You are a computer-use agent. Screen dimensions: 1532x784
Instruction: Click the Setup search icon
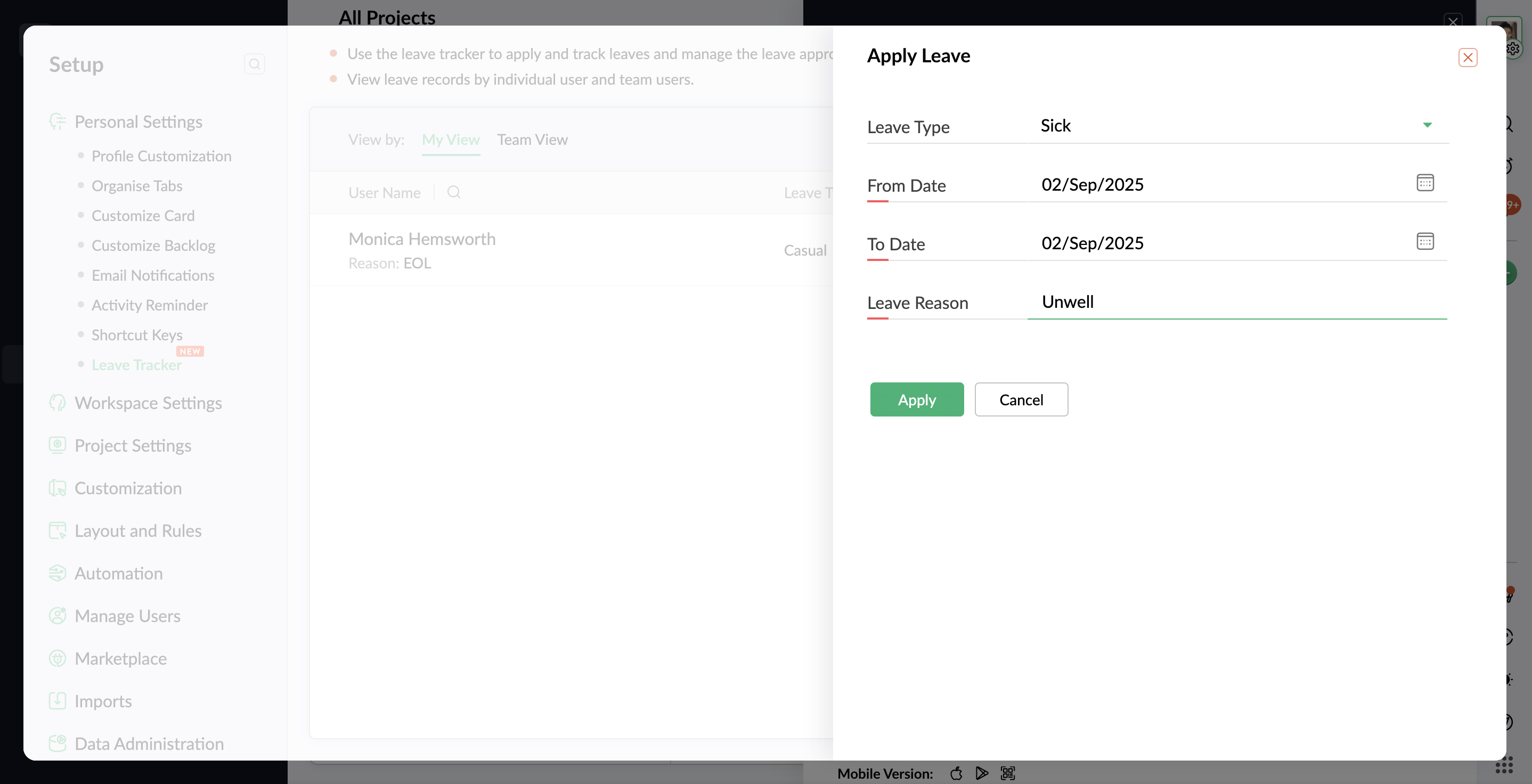coord(255,64)
